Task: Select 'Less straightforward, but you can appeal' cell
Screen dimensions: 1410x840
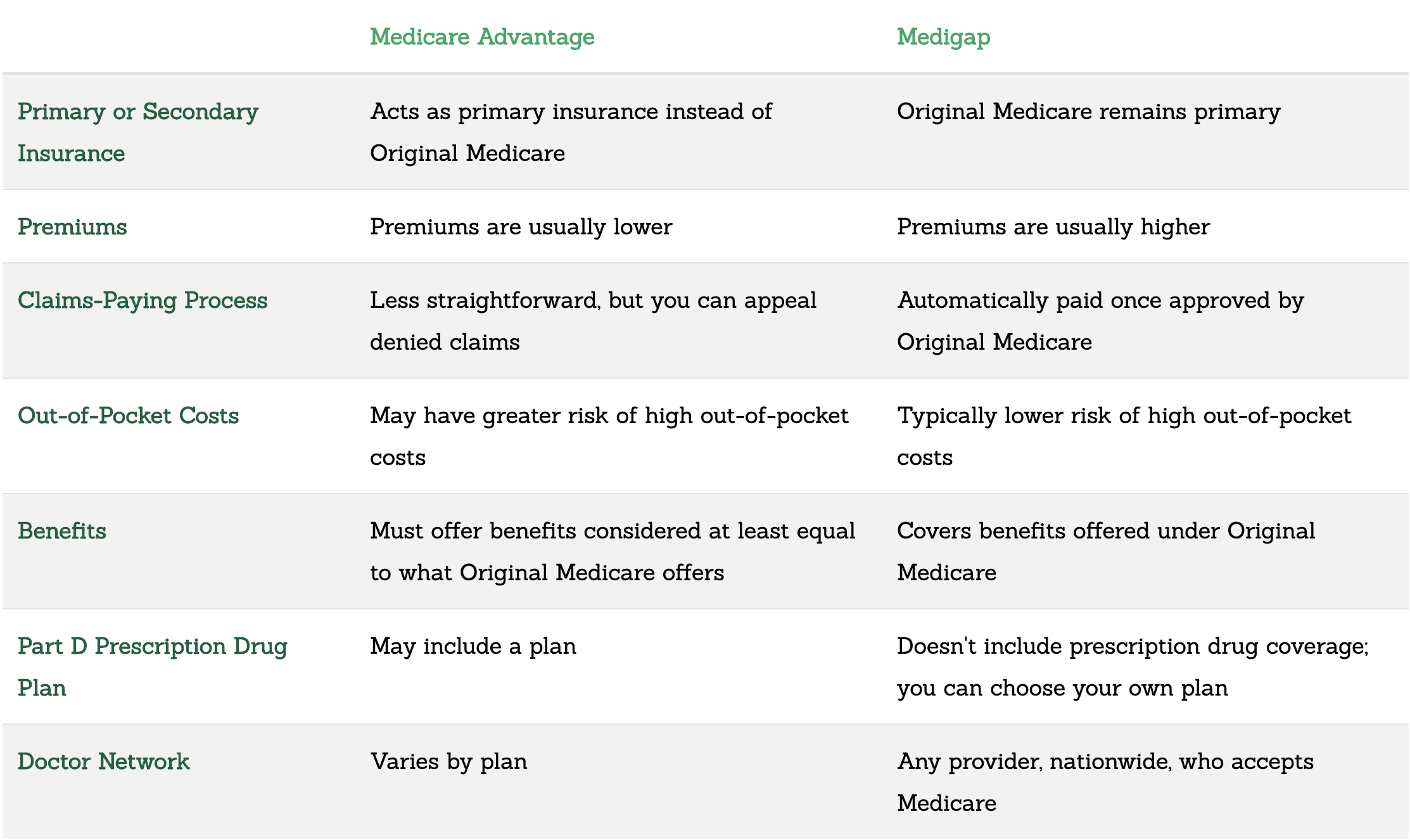Action: pos(593,321)
